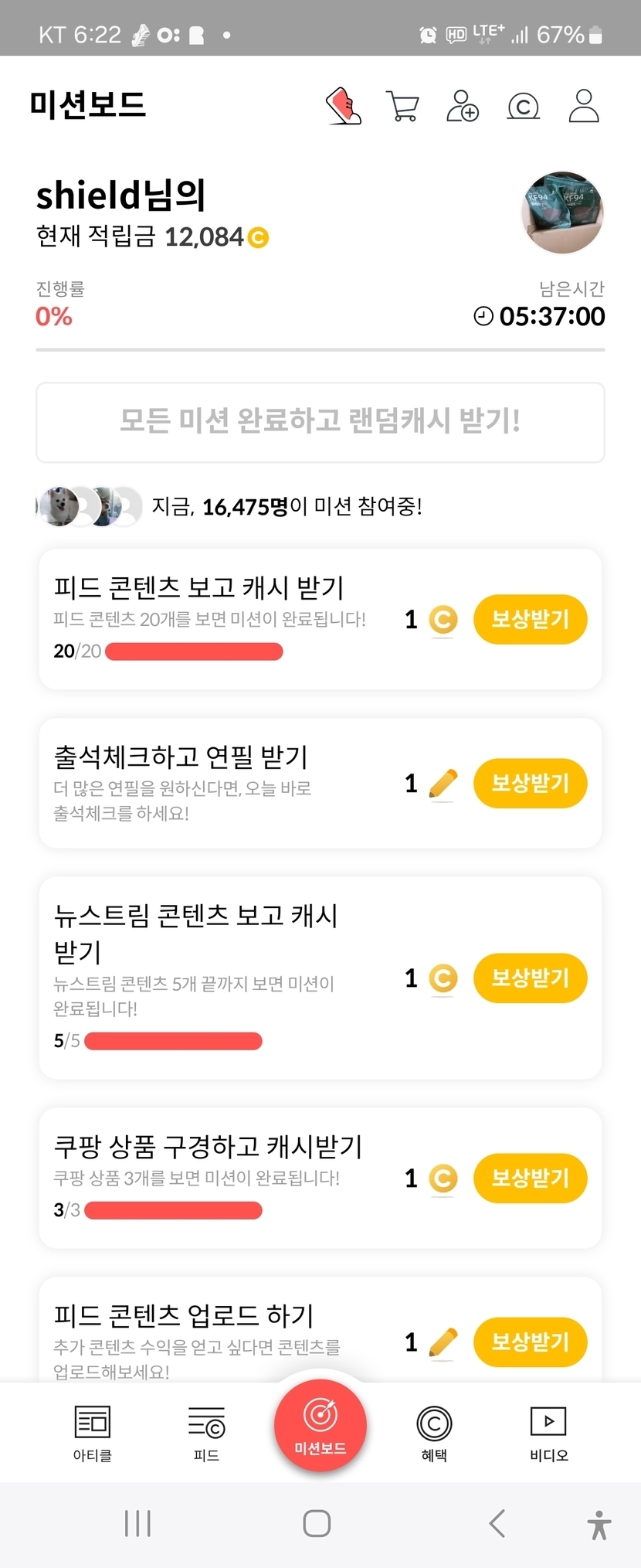Tap the add friend icon

tap(463, 106)
